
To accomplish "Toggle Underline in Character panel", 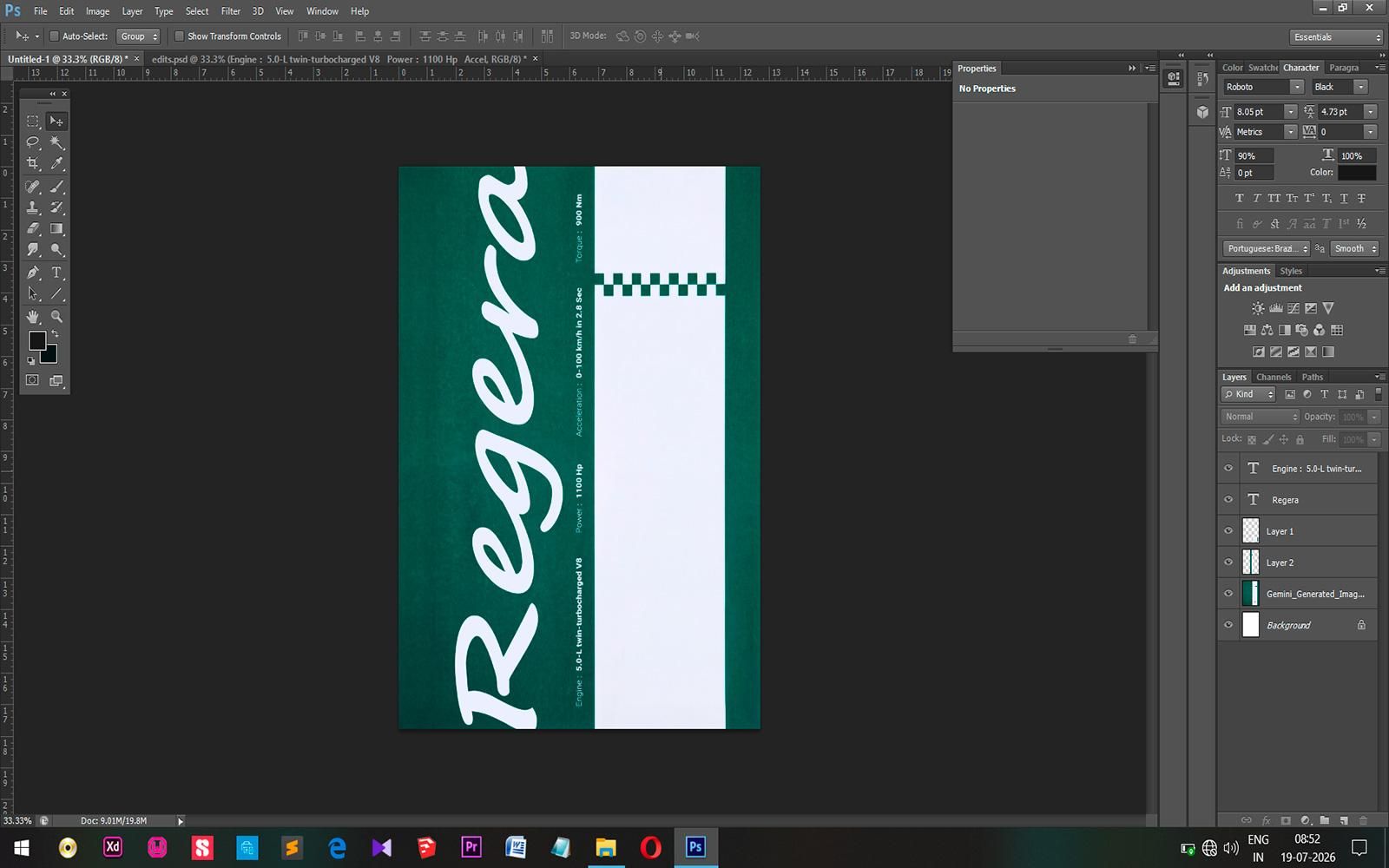I will pyautogui.click(x=1344, y=198).
